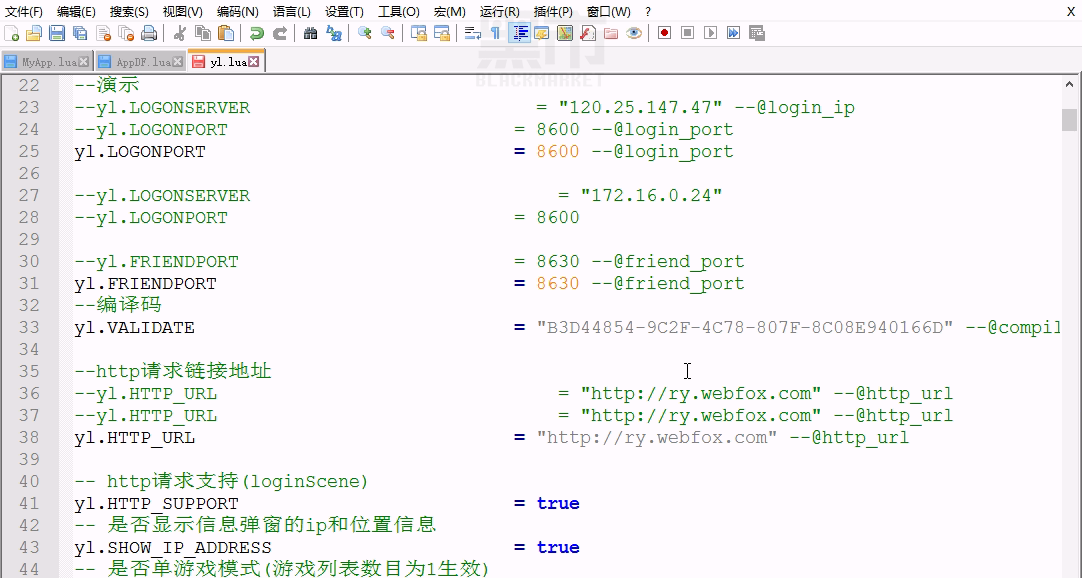
Task: Switch to the AppDF.lua tab
Action: [x=143, y=62]
